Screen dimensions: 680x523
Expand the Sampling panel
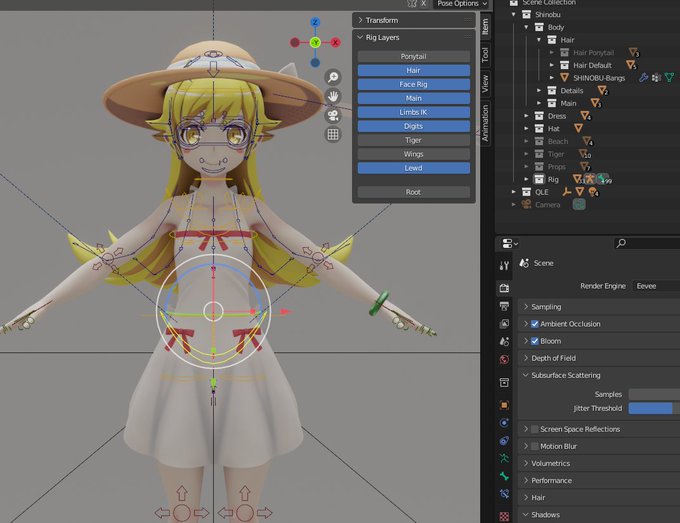tap(526, 307)
